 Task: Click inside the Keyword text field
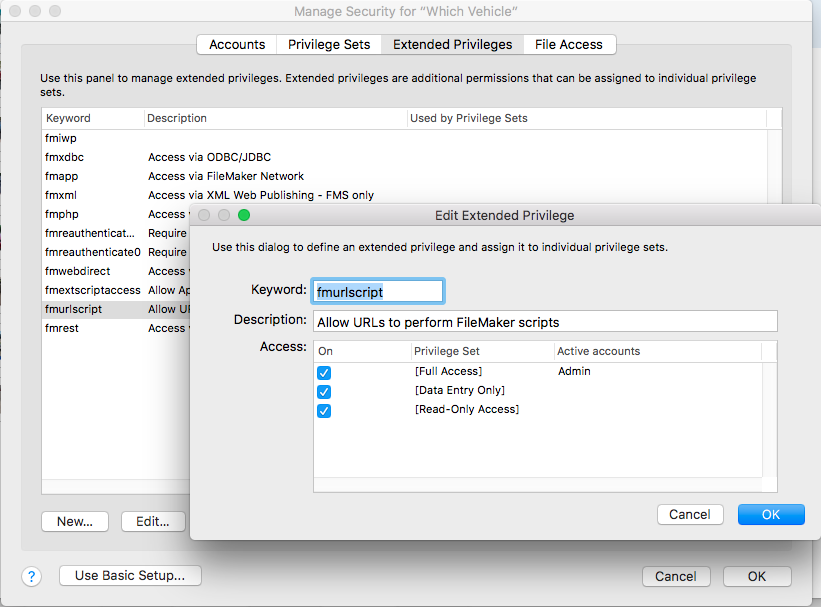pos(378,291)
